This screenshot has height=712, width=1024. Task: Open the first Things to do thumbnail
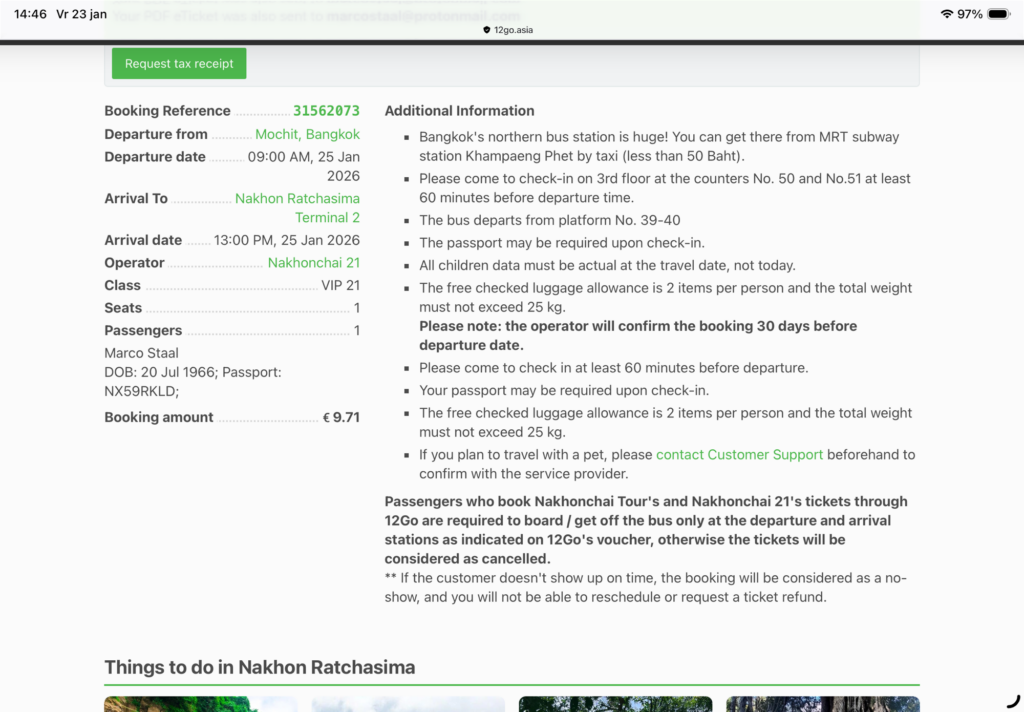coord(200,704)
